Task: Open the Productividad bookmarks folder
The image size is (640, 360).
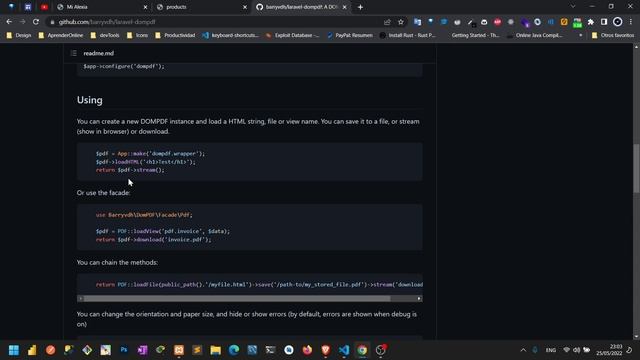Action: coord(175,36)
